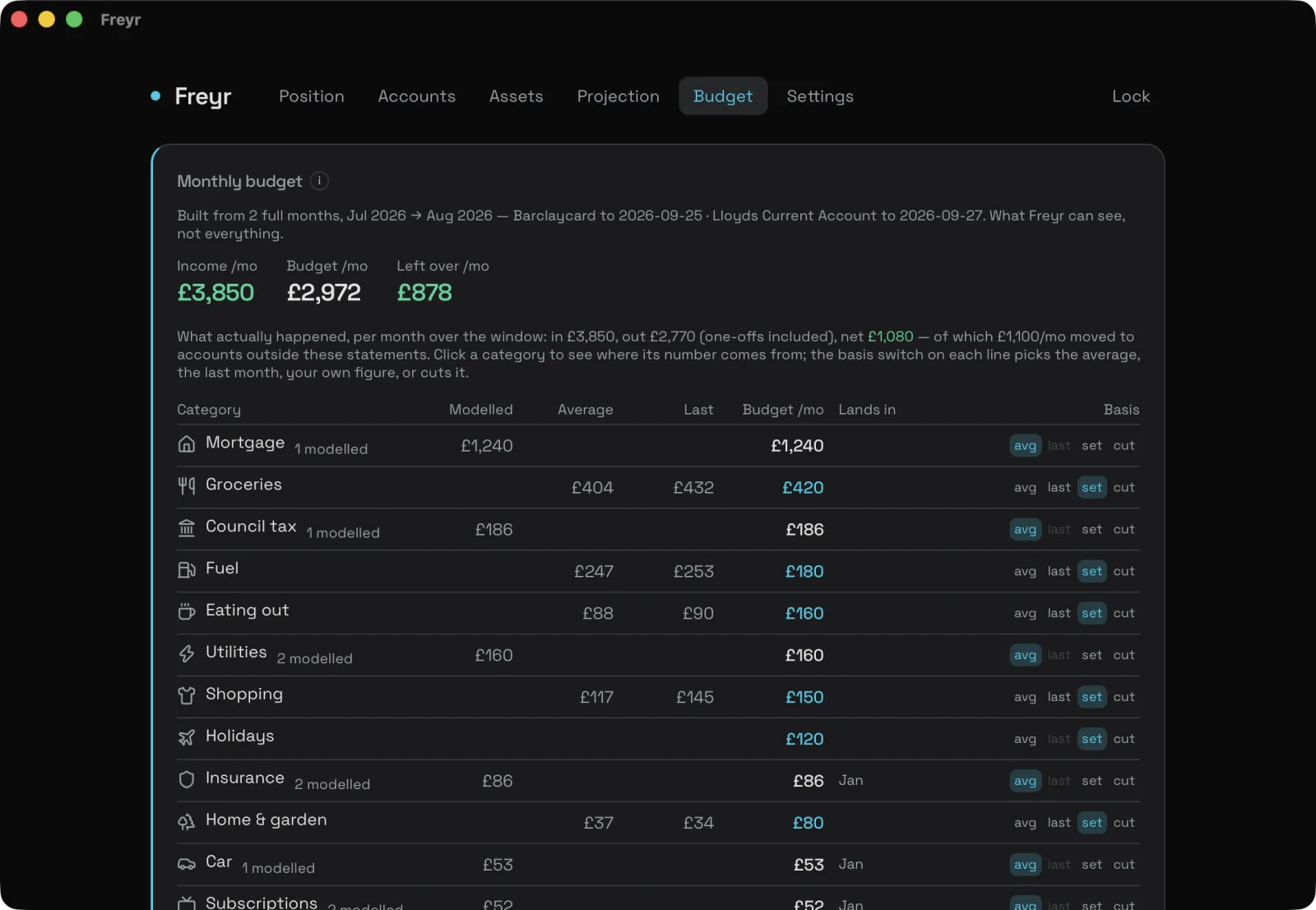
Task: Expand the Utilities category row
Action: (x=658, y=656)
